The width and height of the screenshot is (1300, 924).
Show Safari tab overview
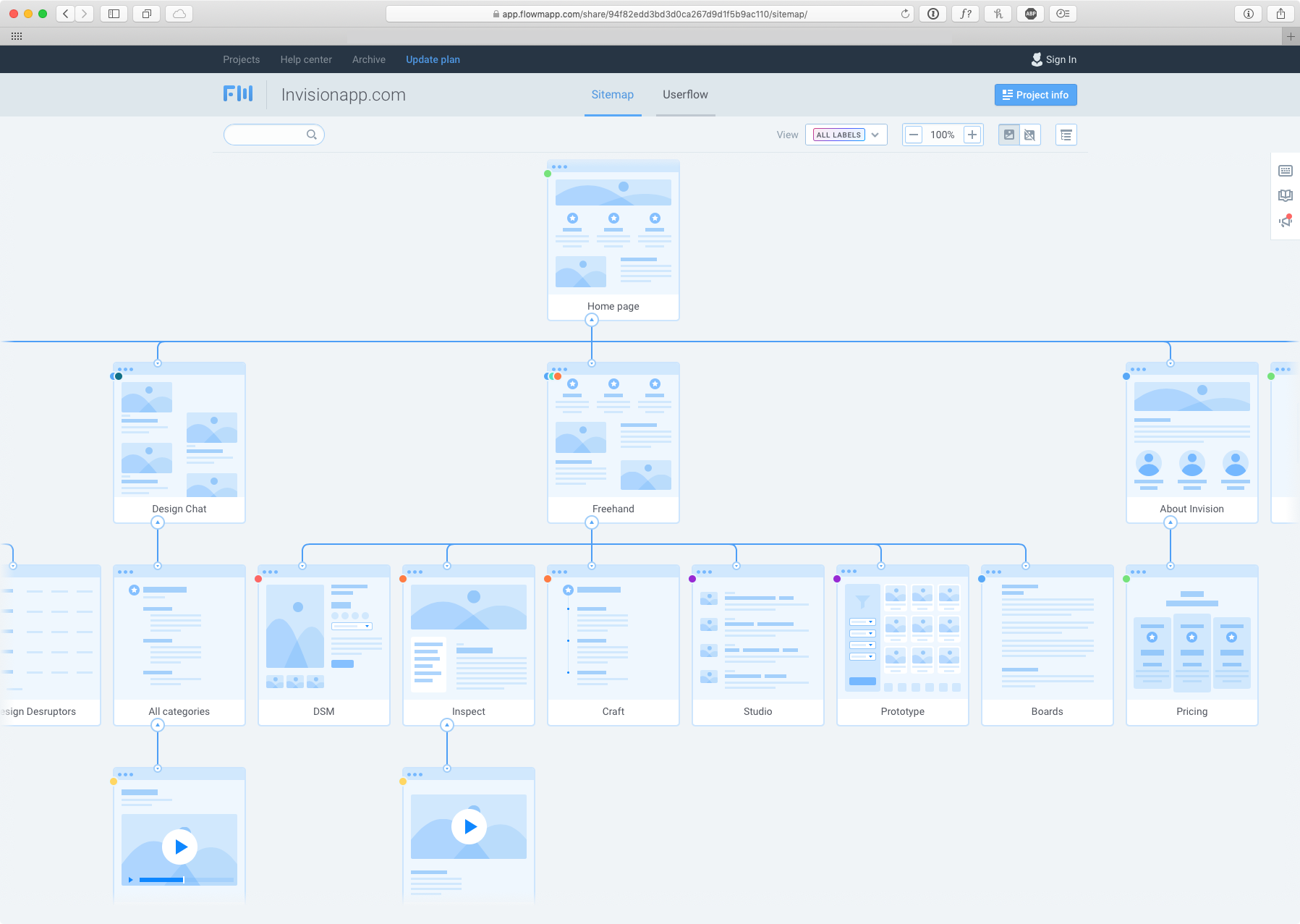[x=147, y=14]
